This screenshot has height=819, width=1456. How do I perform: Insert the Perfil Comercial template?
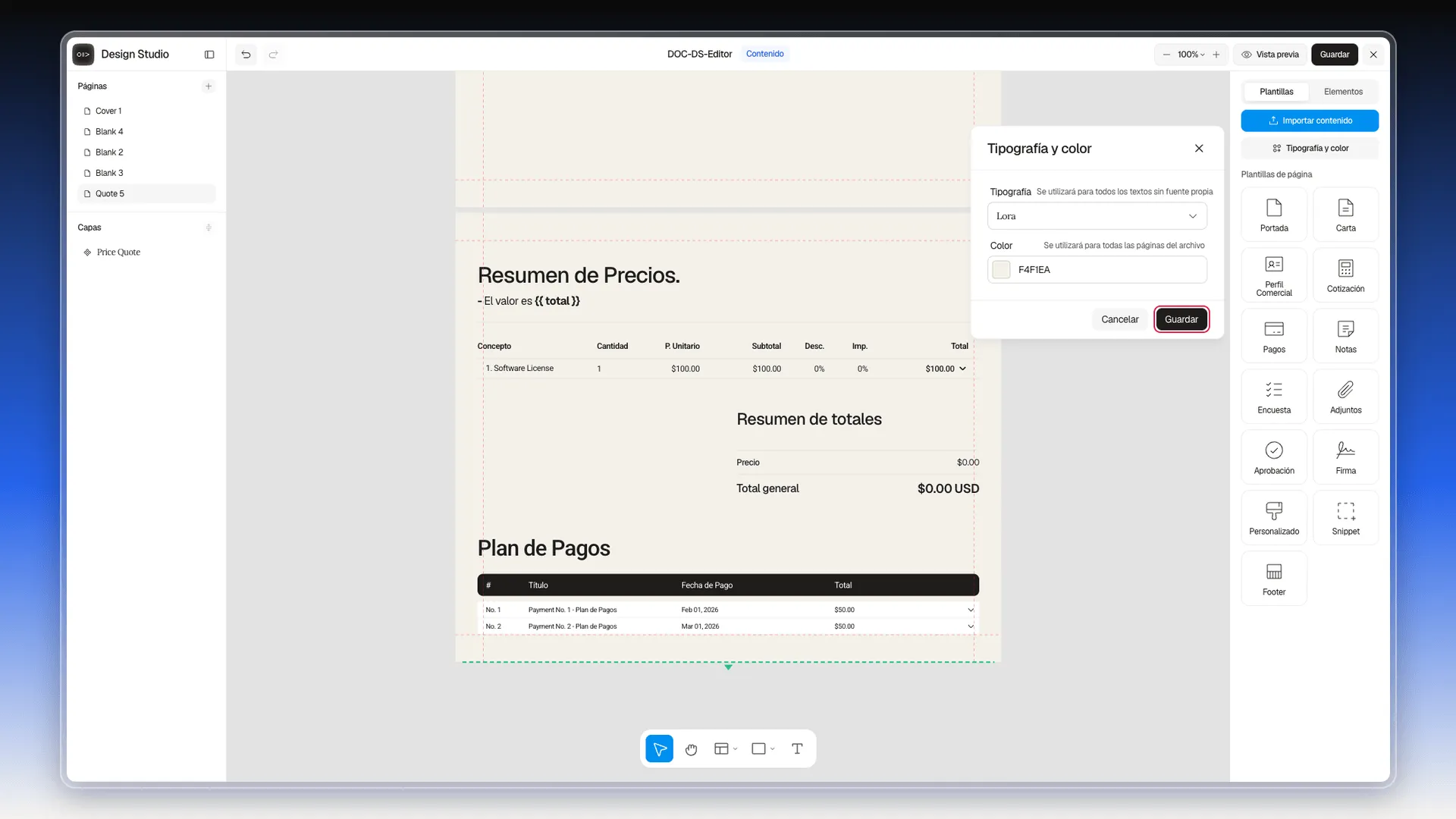point(1274,275)
